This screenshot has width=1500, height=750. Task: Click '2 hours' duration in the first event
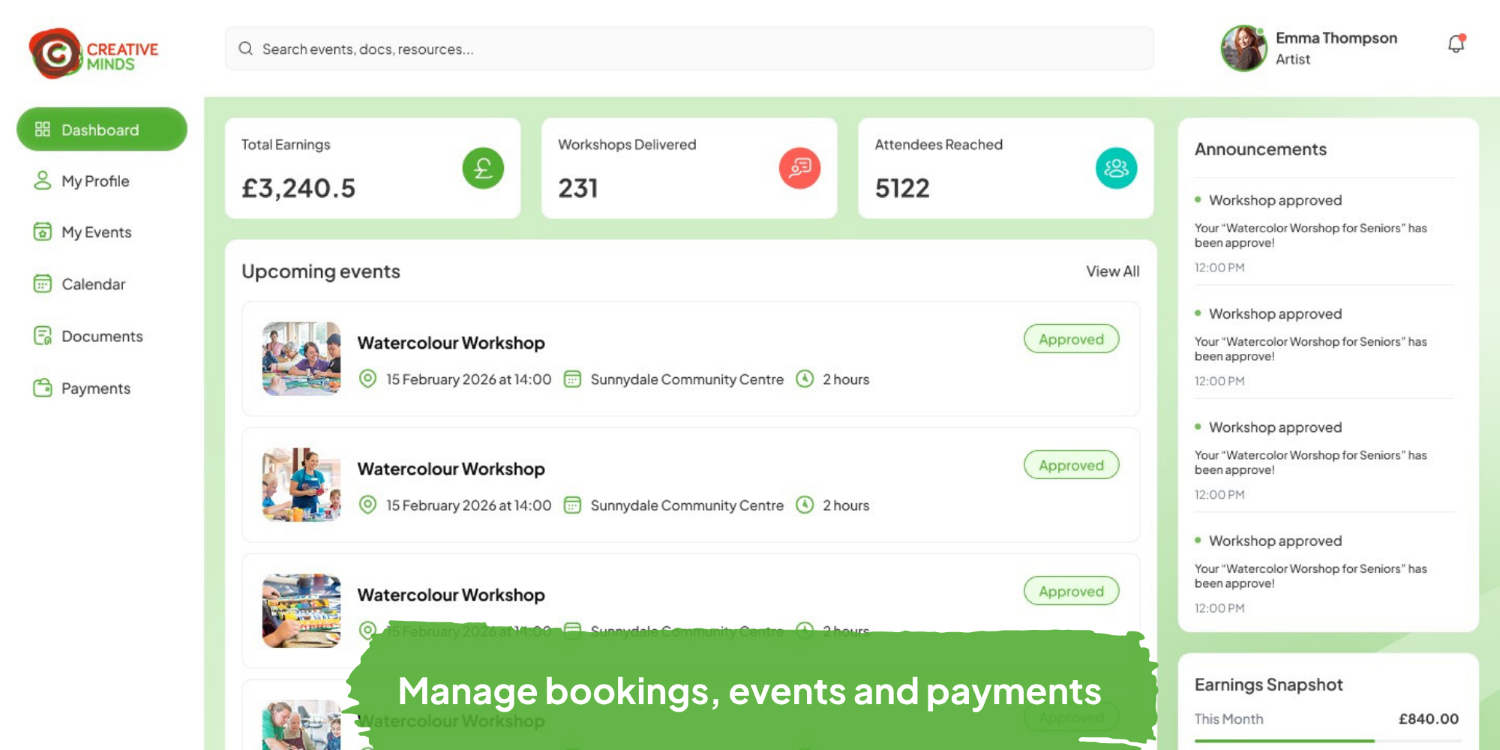[x=846, y=379]
